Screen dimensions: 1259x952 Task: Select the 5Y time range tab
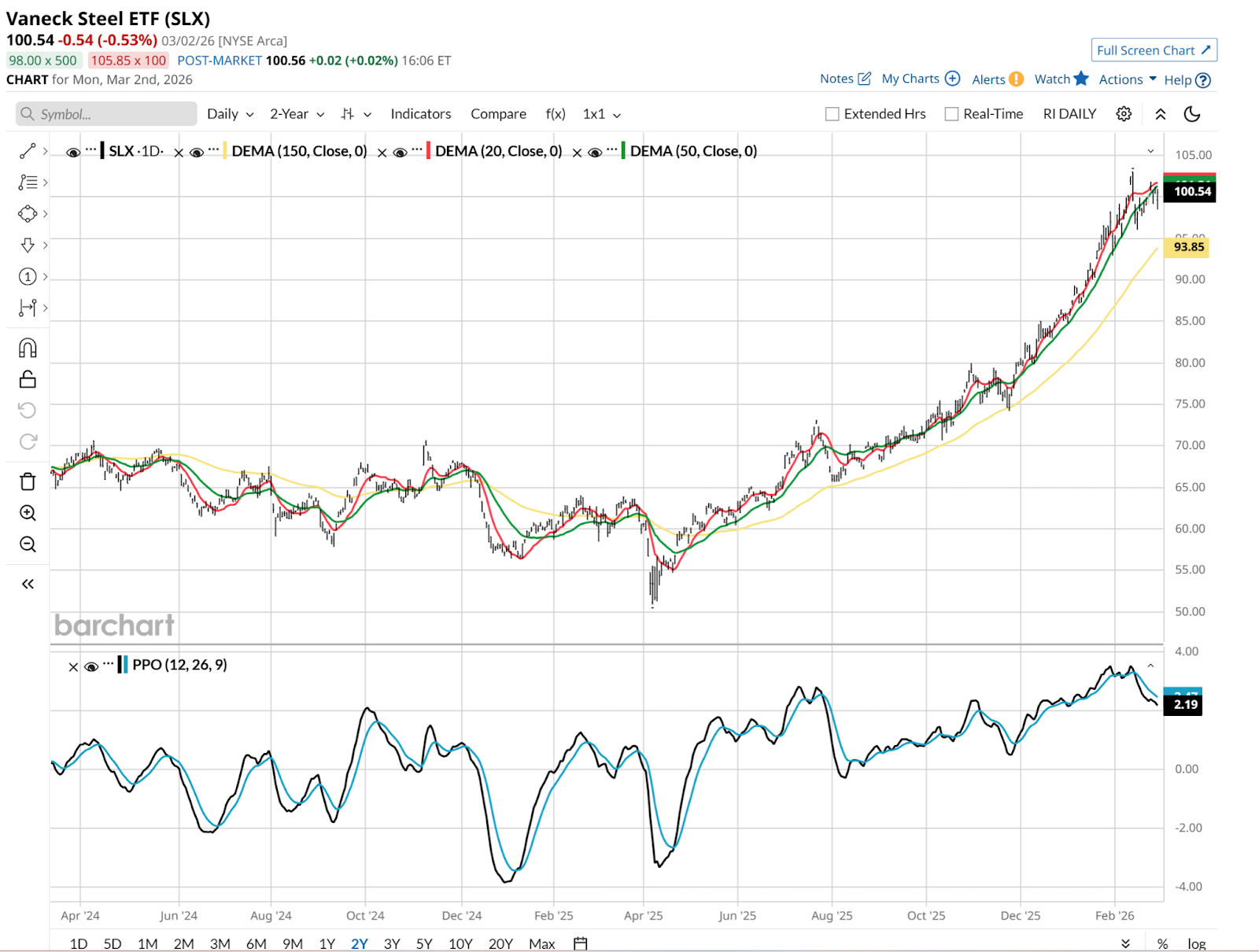pos(424,943)
